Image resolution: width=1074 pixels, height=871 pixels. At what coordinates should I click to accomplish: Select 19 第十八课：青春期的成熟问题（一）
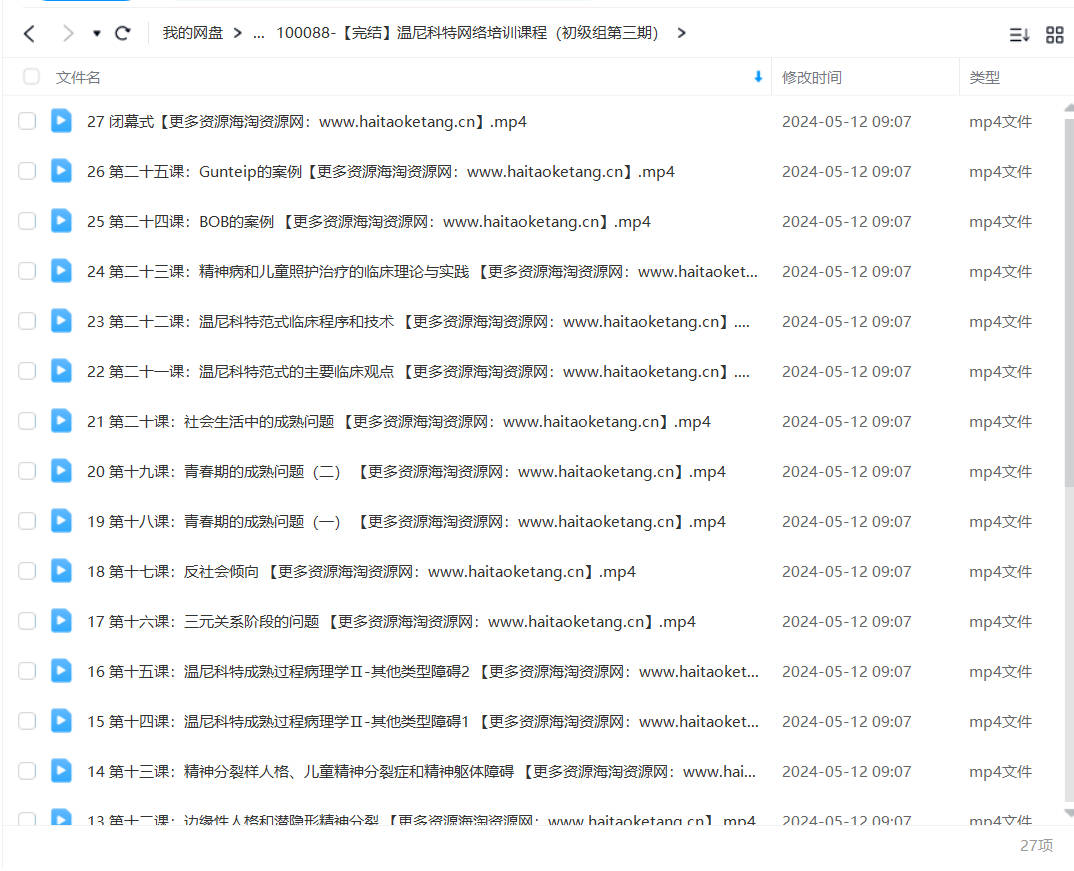406,522
